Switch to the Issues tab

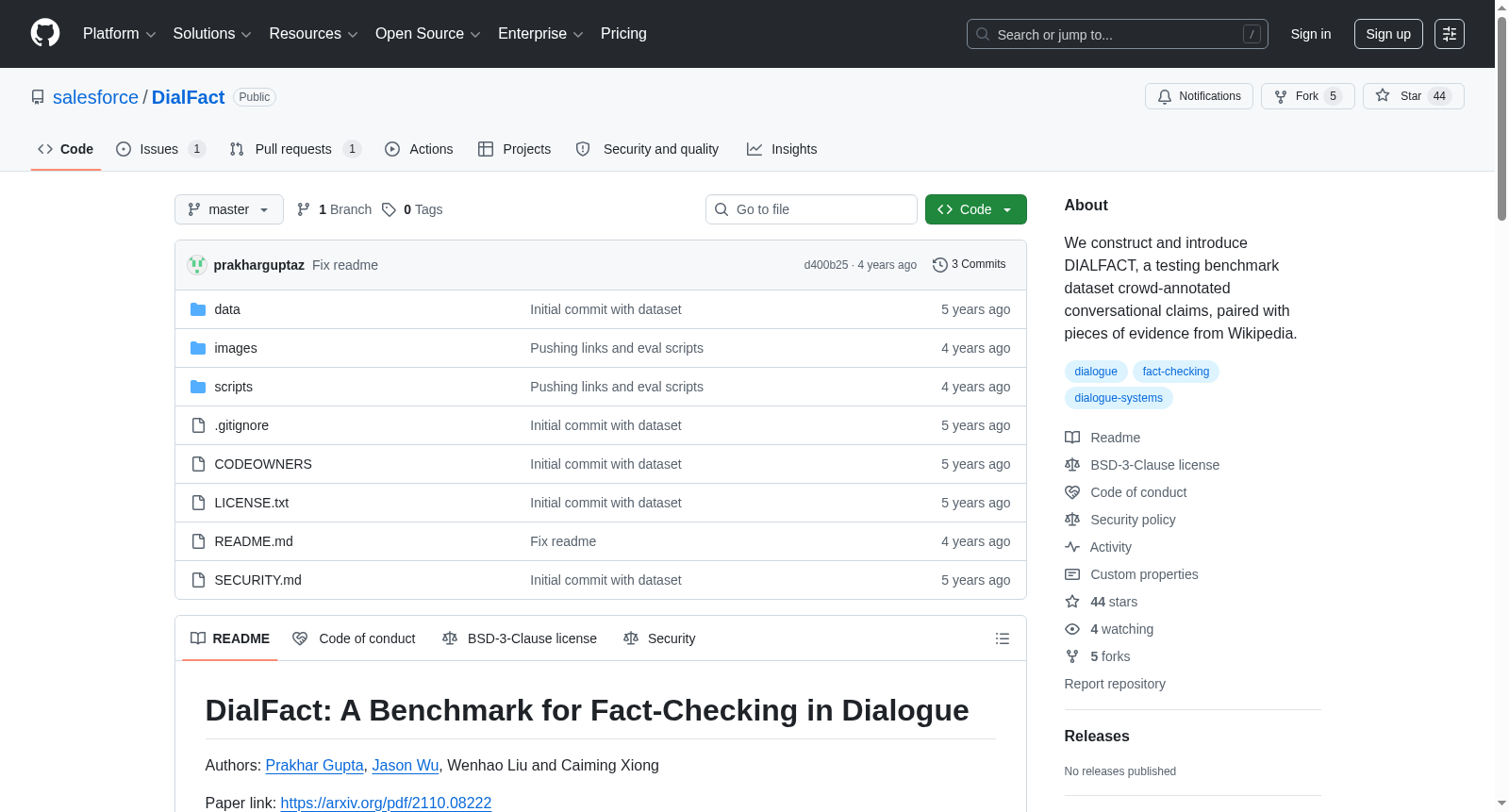coord(160,149)
